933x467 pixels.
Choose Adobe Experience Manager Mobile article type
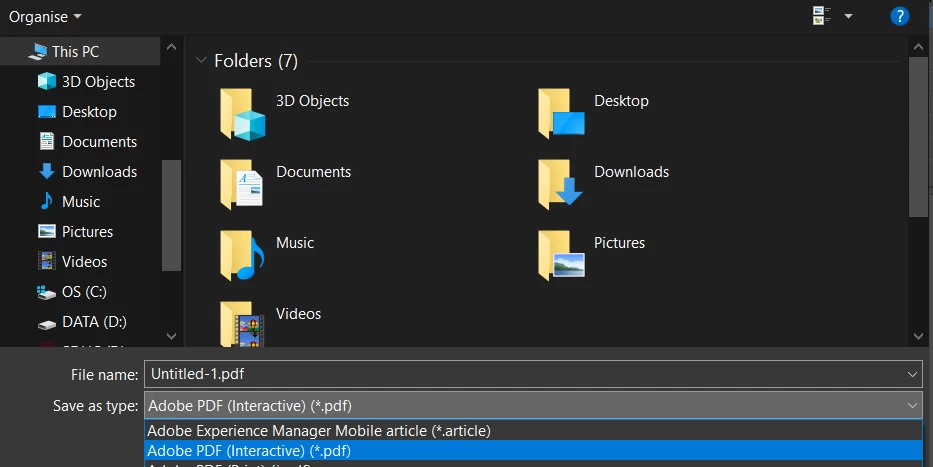(533, 431)
